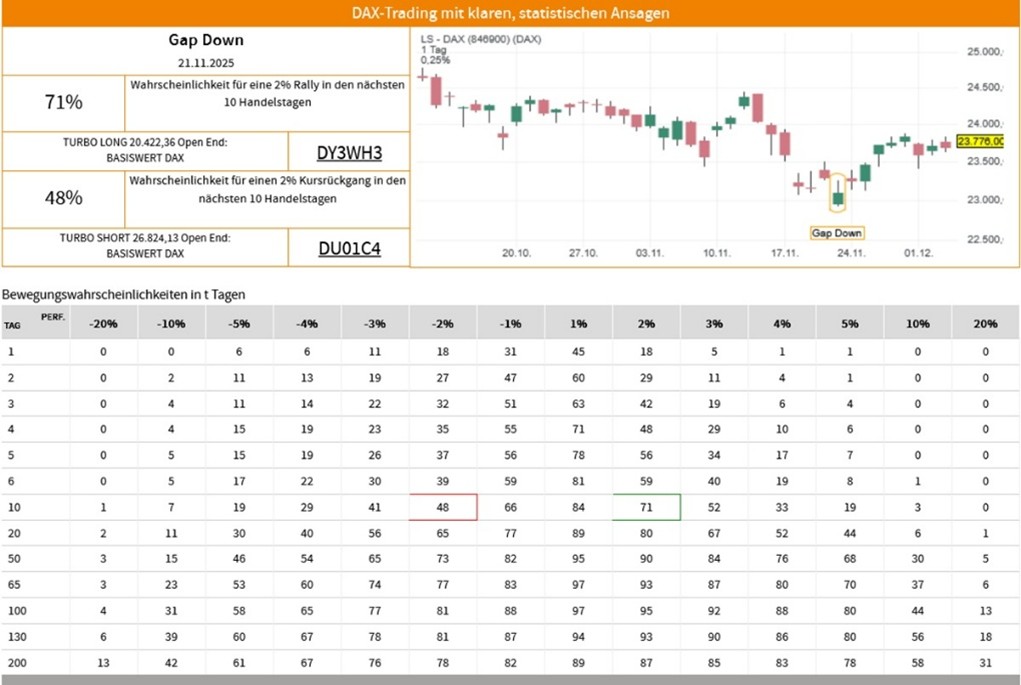The image size is (1021, 685).
Task: Select the green-outlined 71 cell in table
Action: 646,507
